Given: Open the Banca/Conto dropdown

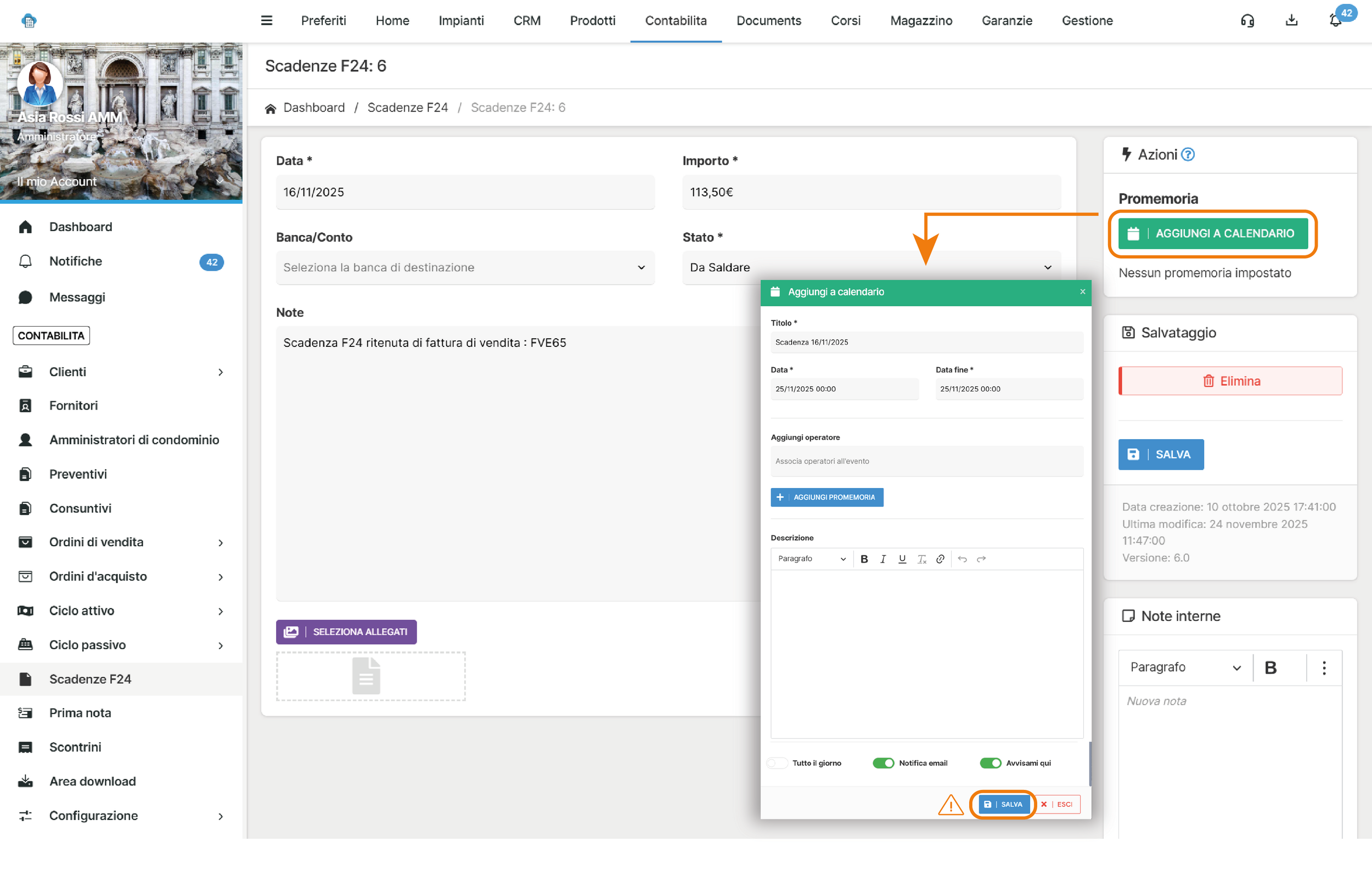Looking at the screenshot, I should (464, 267).
